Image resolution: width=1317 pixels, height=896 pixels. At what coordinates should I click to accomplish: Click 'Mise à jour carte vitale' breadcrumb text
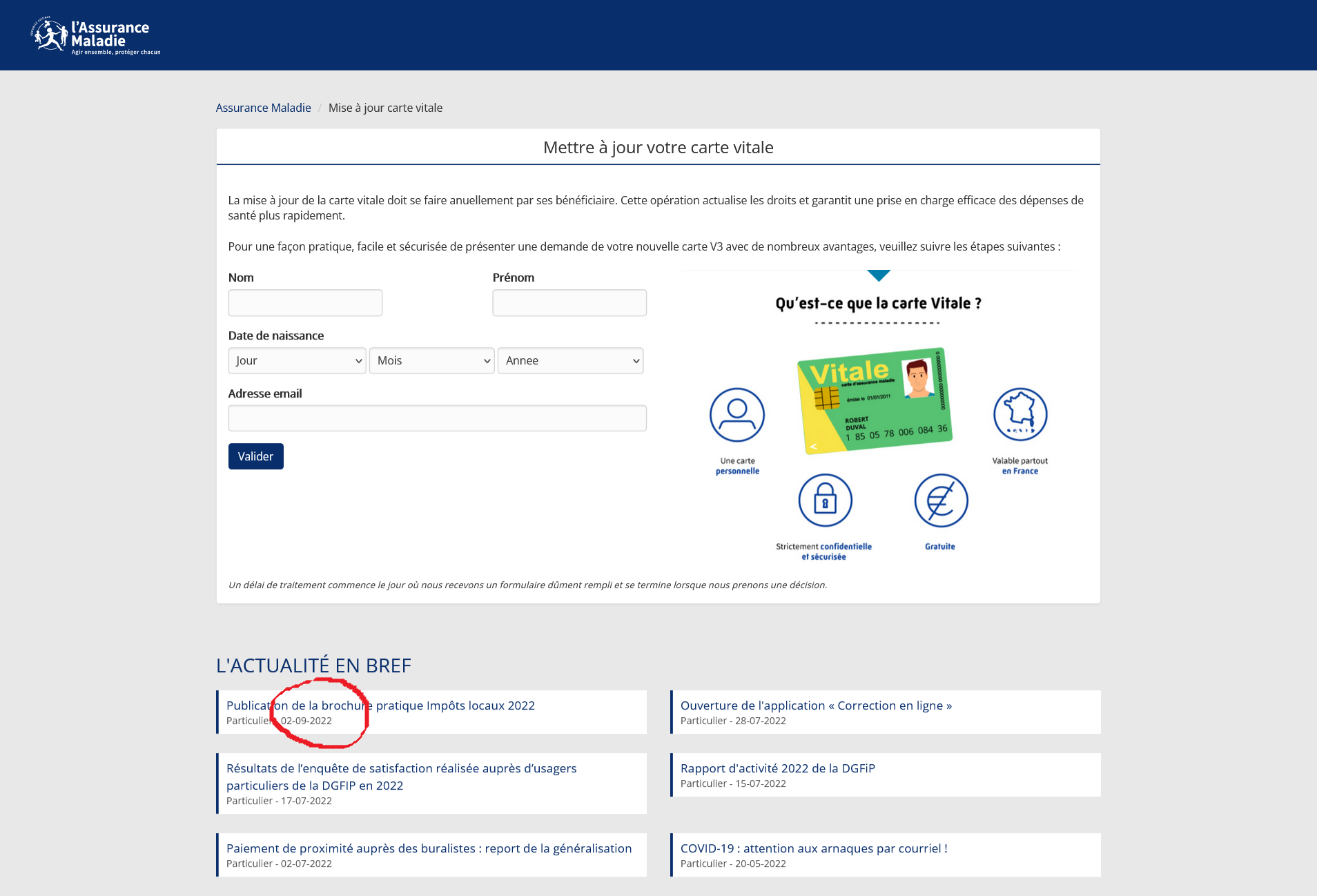385,108
